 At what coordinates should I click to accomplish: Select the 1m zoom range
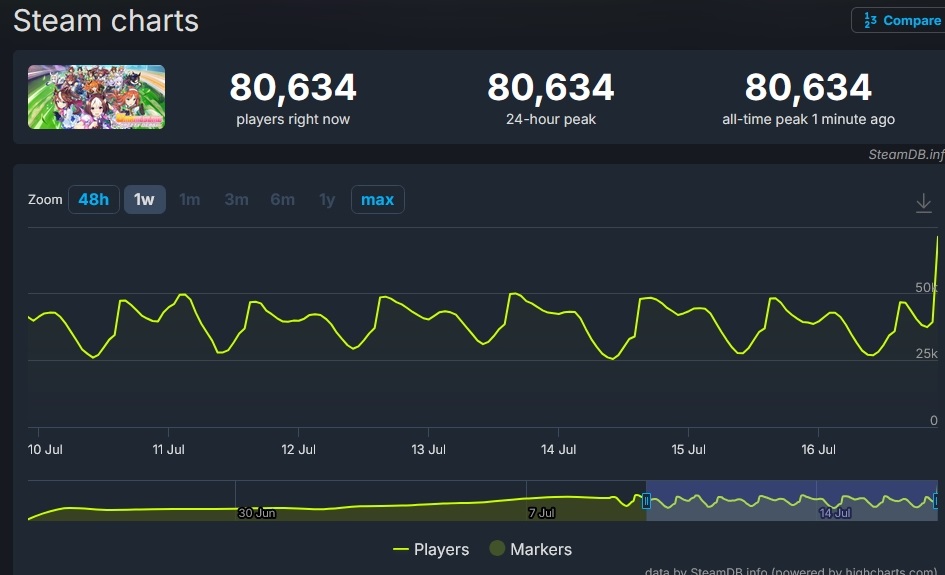tap(190, 200)
